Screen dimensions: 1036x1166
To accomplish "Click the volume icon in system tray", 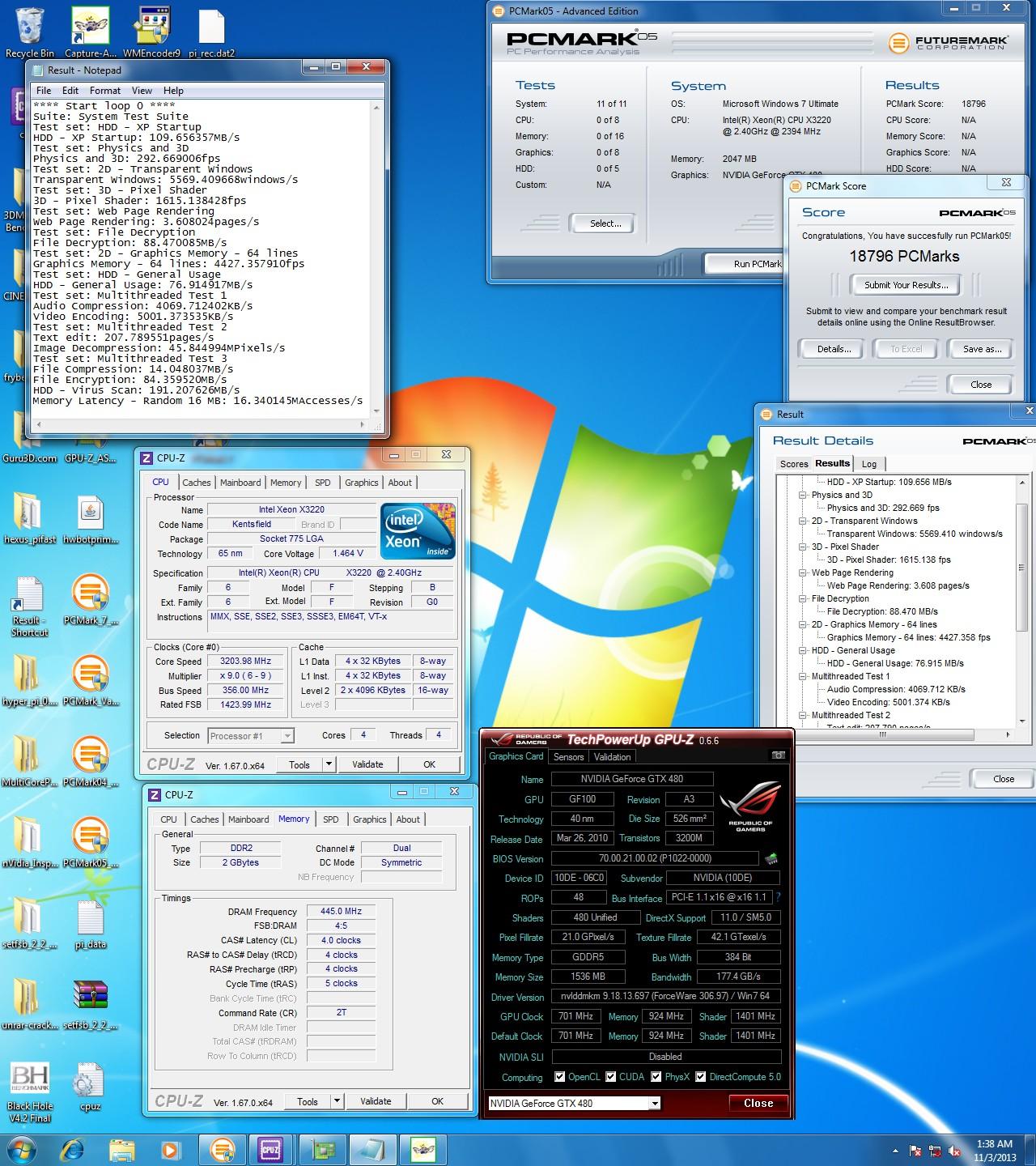I will pos(956,1151).
